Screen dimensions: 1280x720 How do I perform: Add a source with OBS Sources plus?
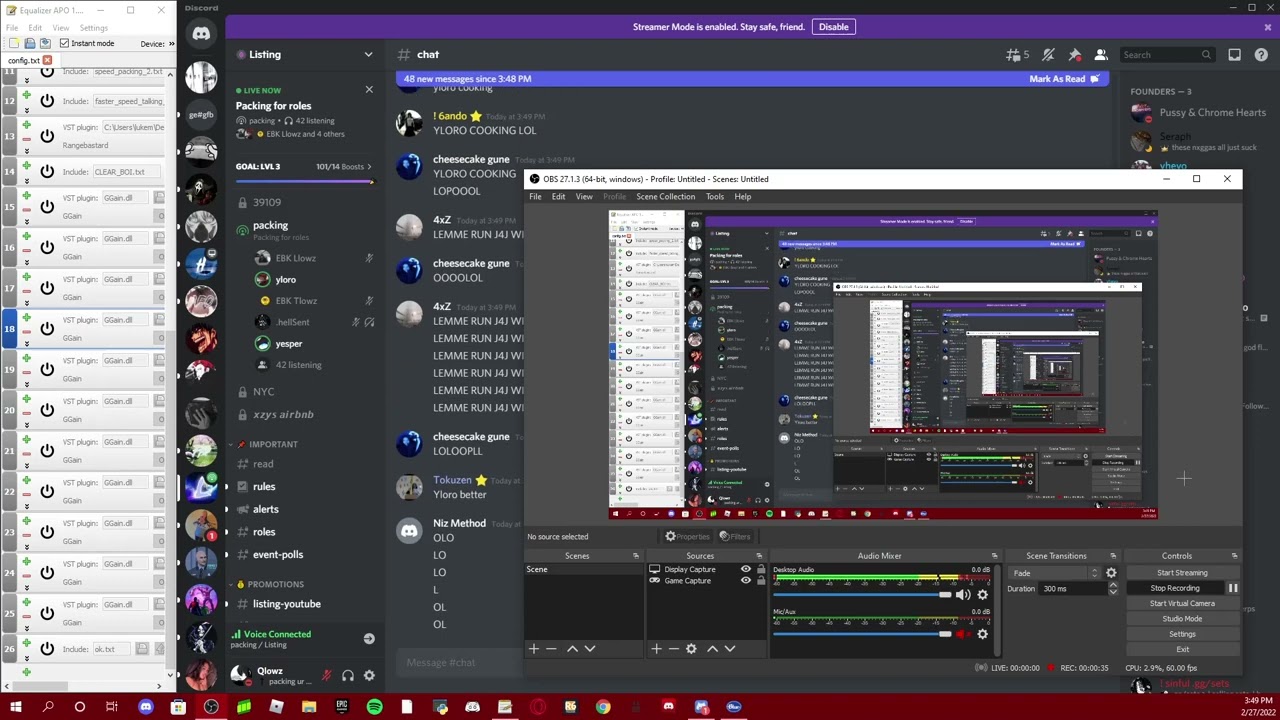coord(656,649)
